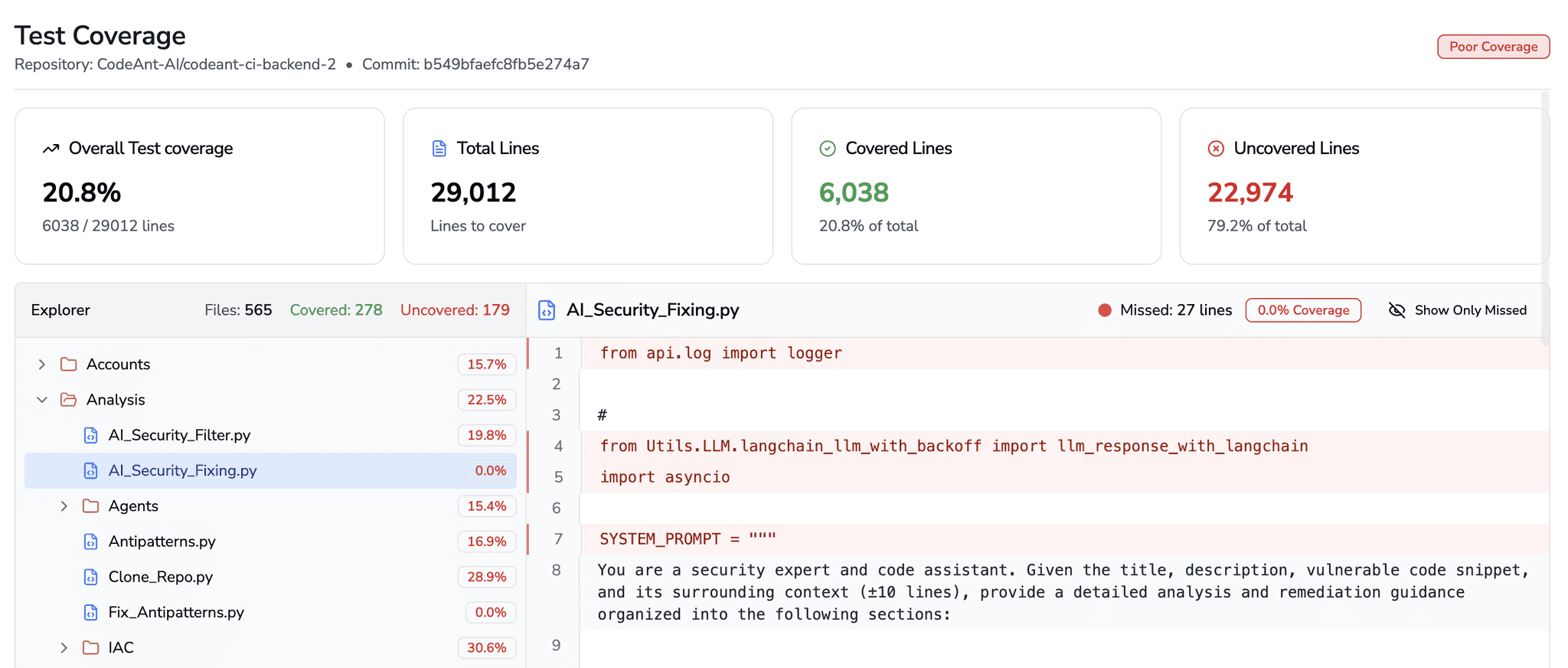Click the IAC folder icon
The height and width of the screenshot is (668, 1568).
[91, 647]
